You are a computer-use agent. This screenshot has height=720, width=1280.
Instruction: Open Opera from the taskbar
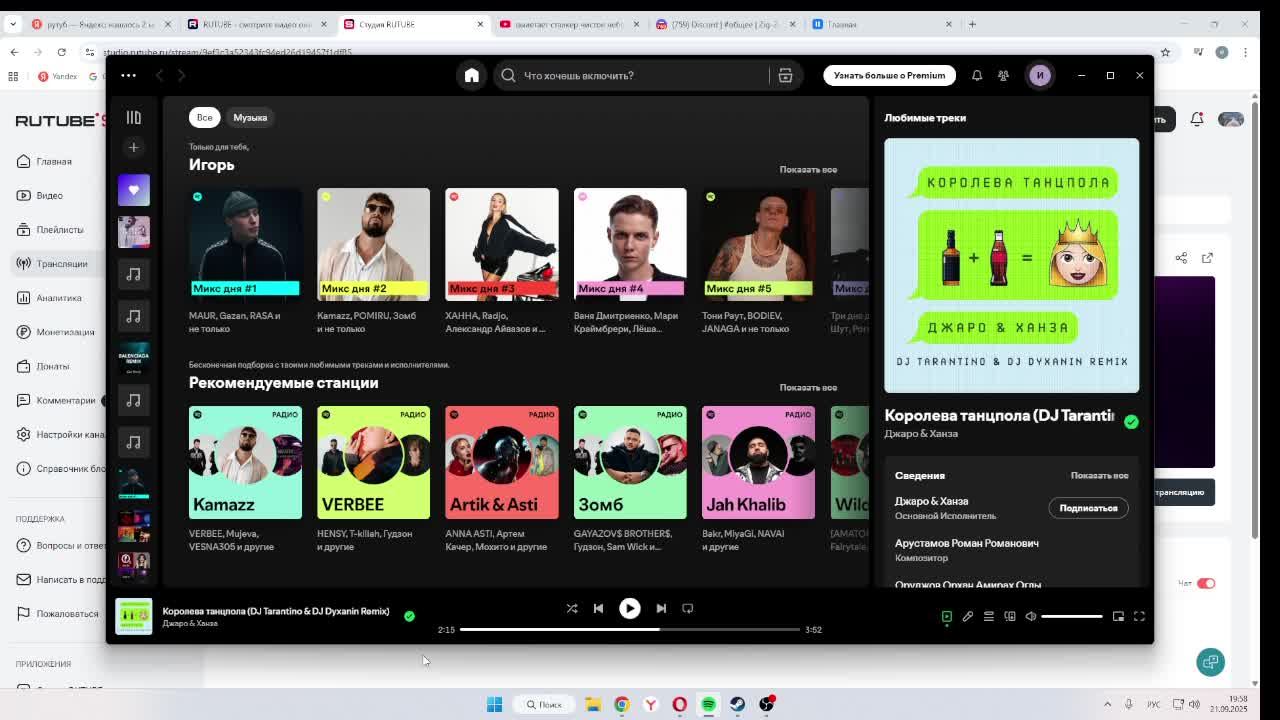(x=680, y=704)
